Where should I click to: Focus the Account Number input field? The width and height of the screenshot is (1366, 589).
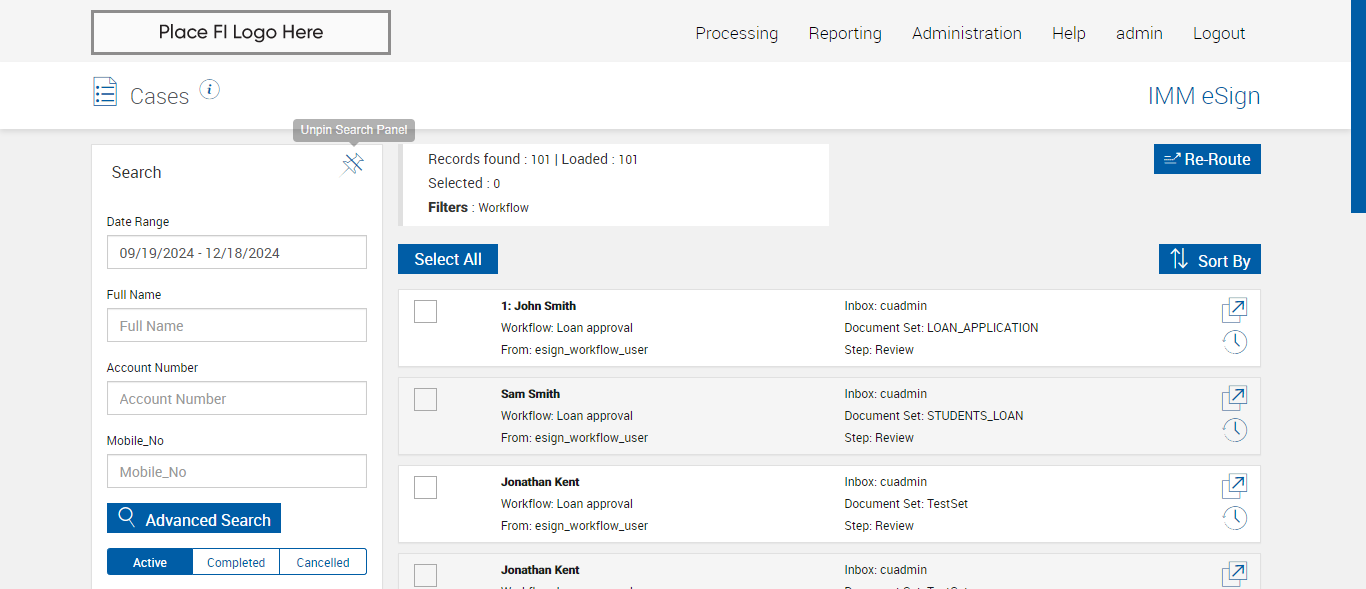click(x=237, y=399)
